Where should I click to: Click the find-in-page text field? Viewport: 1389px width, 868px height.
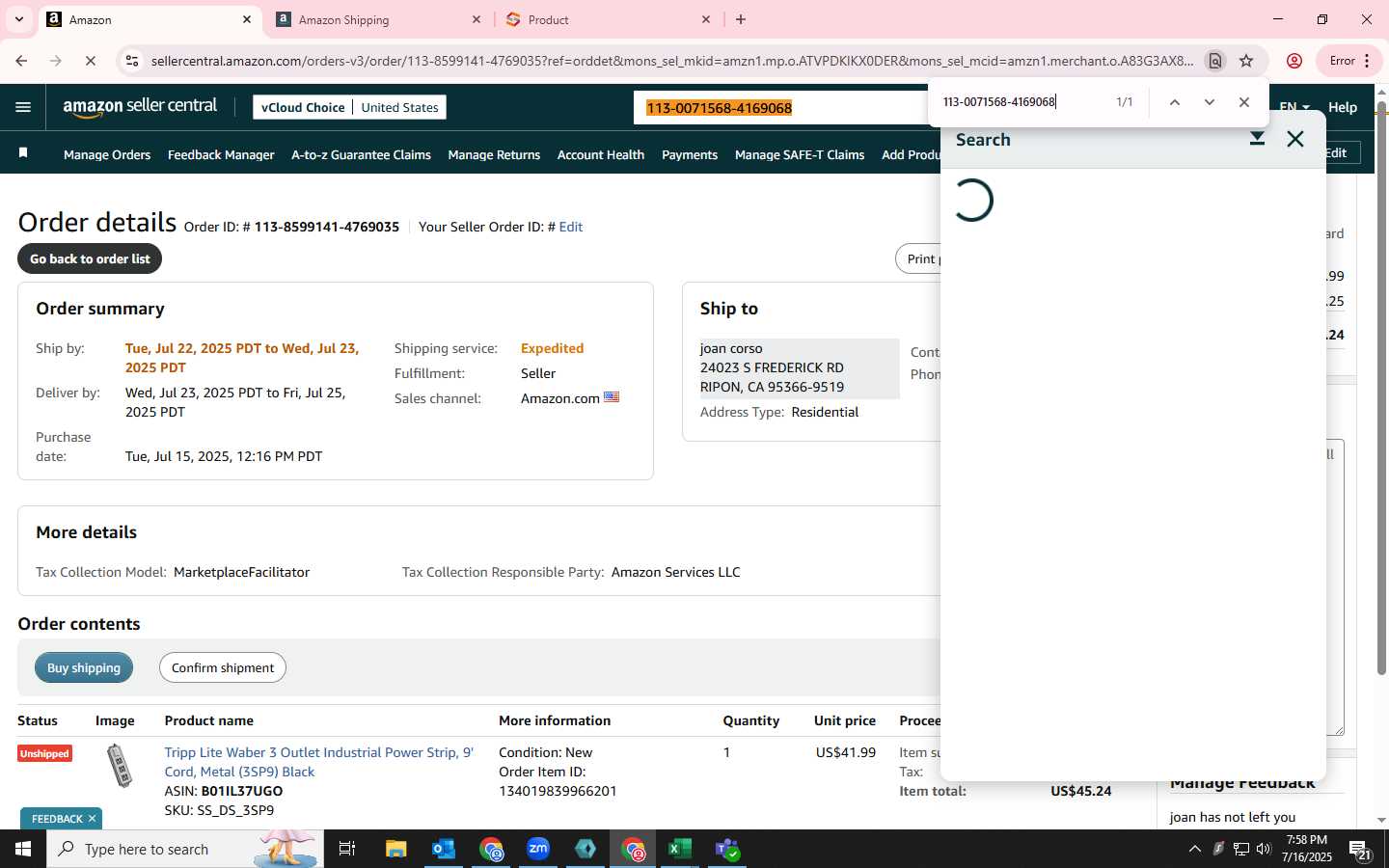1021,102
